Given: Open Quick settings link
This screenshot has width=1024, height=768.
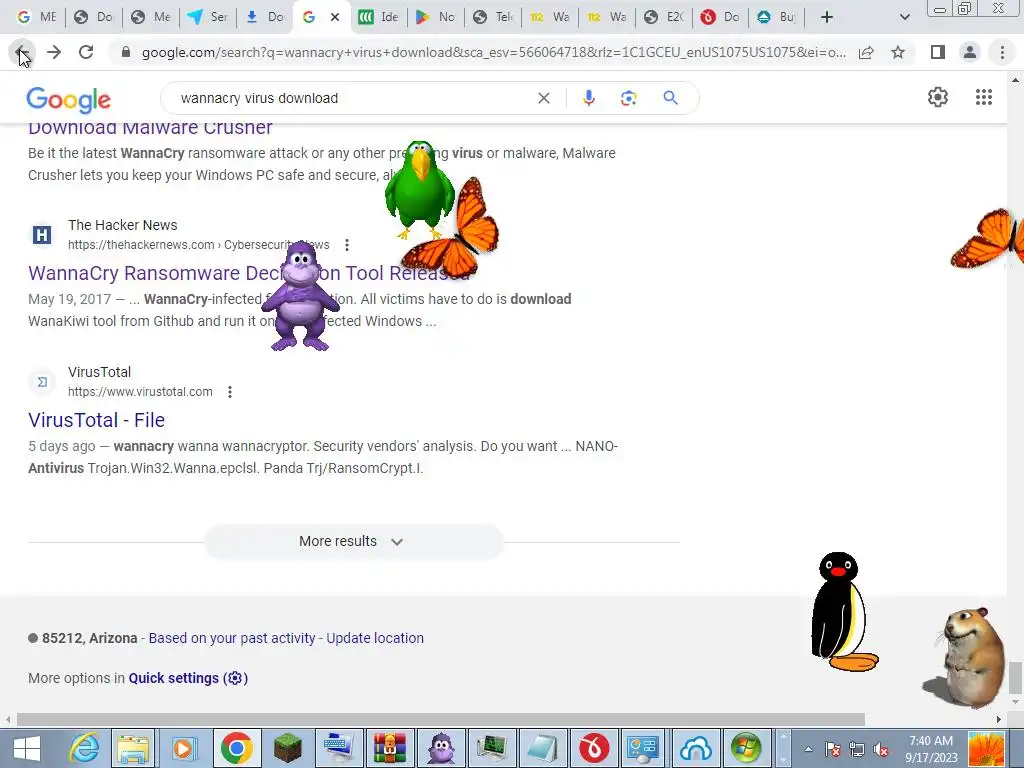Looking at the screenshot, I should [188, 678].
